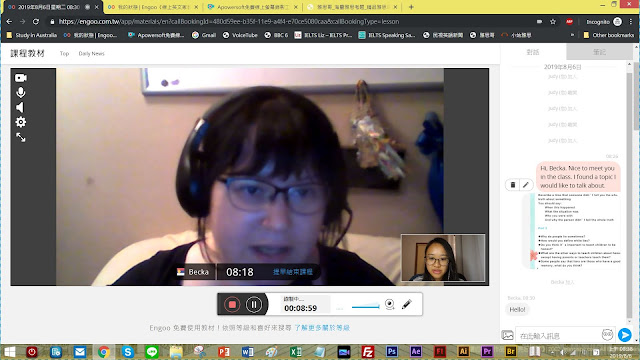Open Skype from taskbar
Image resolution: width=640 pixels, height=360 pixels.
pyautogui.click(x=128, y=352)
